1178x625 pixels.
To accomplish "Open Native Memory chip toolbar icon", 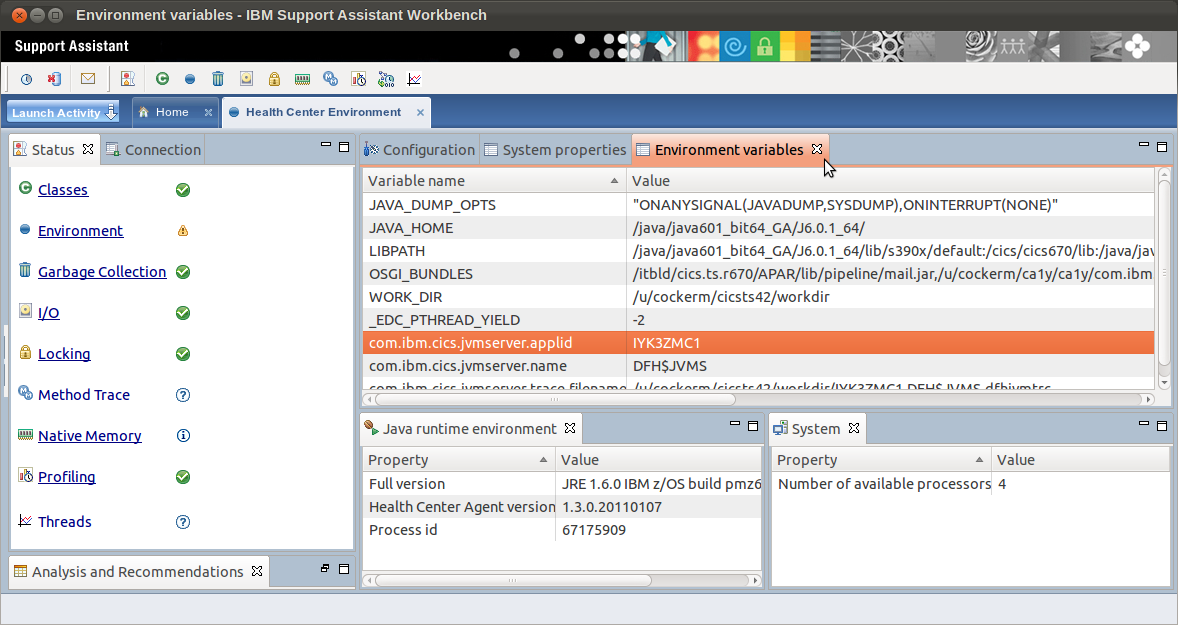I will (302, 79).
